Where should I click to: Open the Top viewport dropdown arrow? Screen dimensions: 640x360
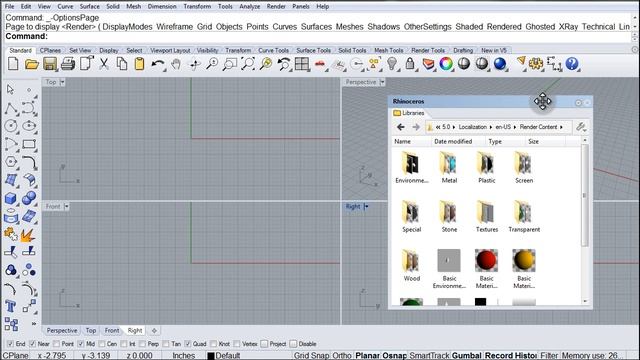point(62,82)
